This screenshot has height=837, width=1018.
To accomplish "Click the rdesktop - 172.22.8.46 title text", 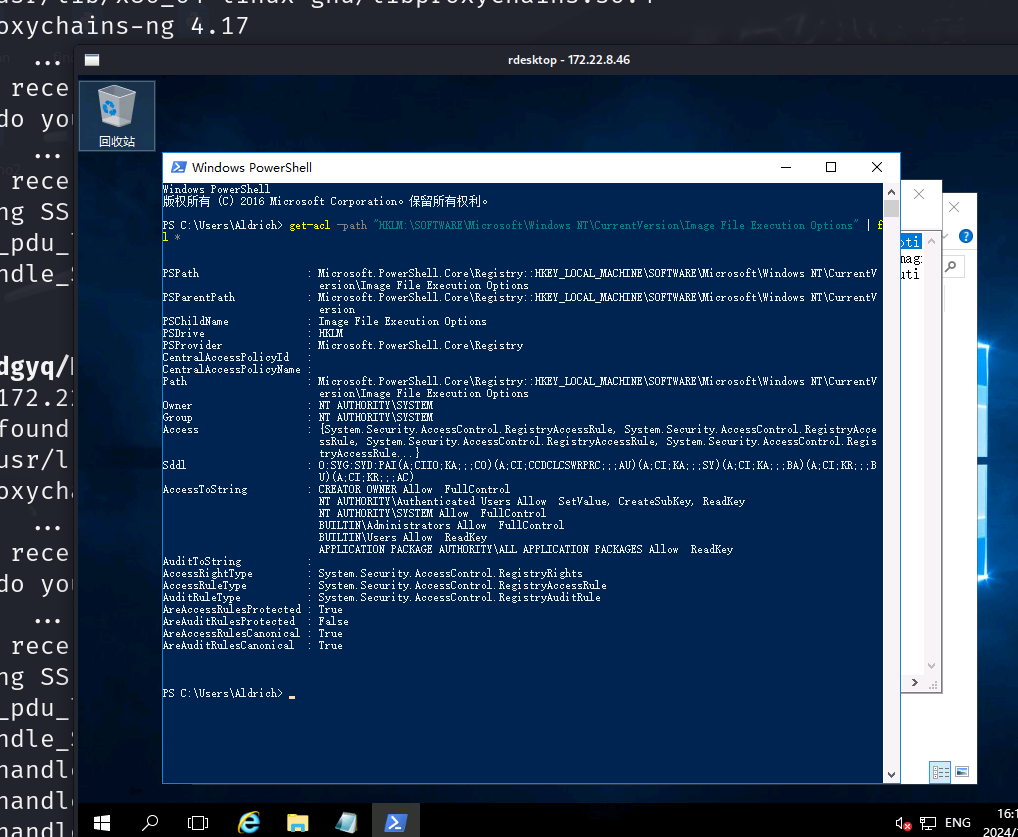I will coord(569,60).
